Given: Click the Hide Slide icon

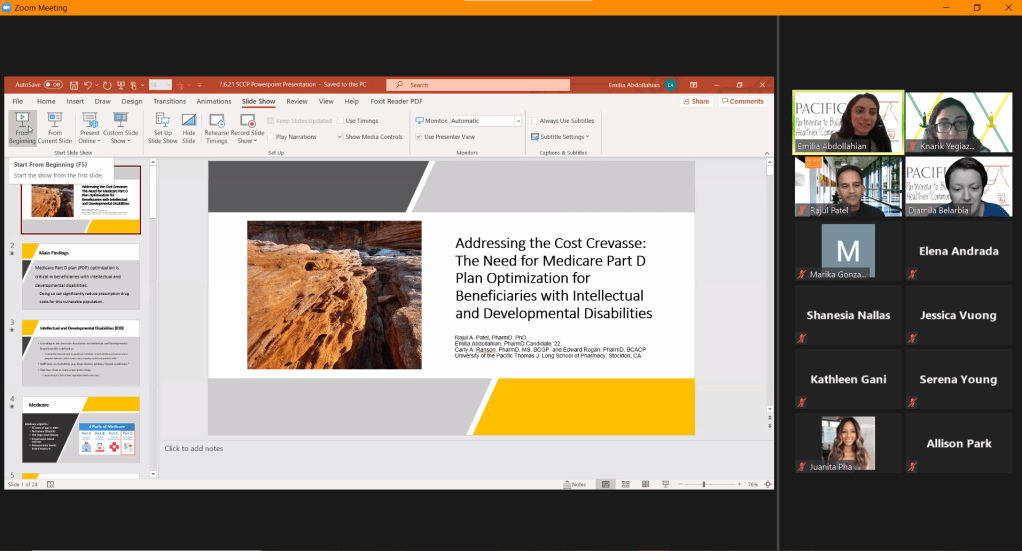Looking at the screenshot, I should [x=189, y=128].
